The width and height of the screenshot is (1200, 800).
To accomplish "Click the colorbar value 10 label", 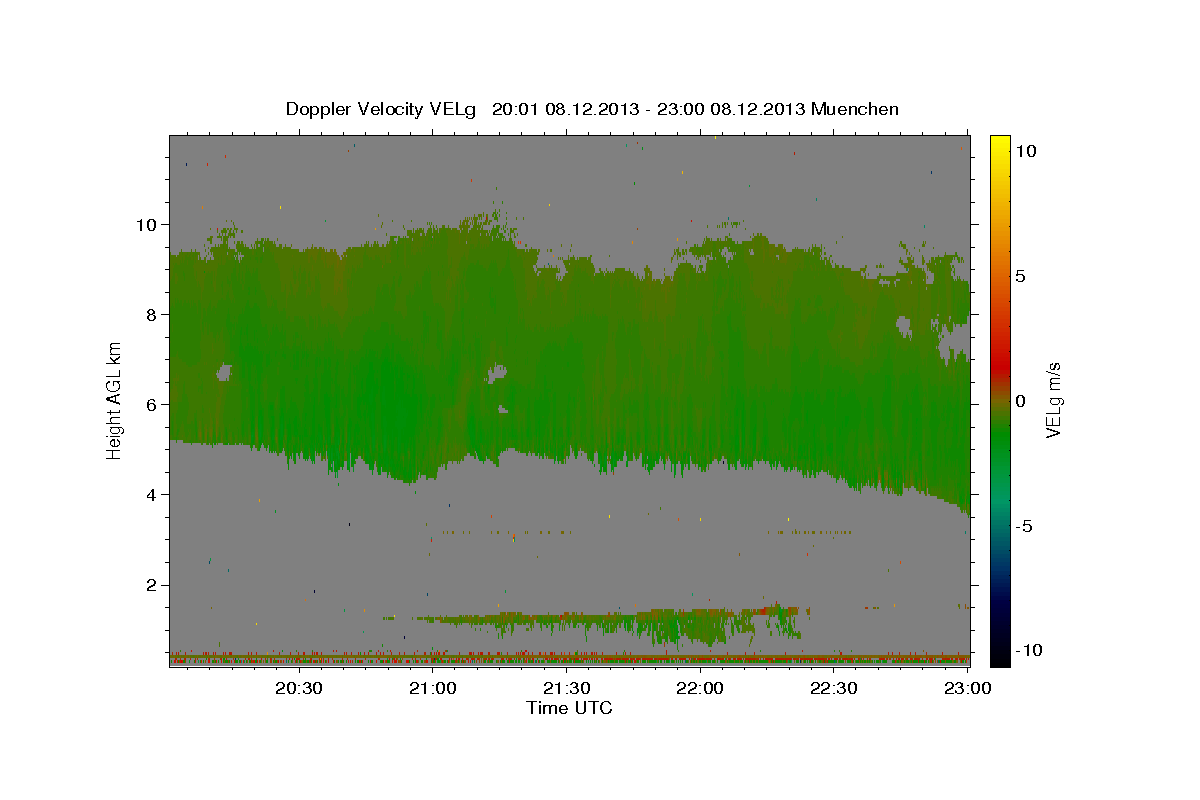I will coord(1025,150).
